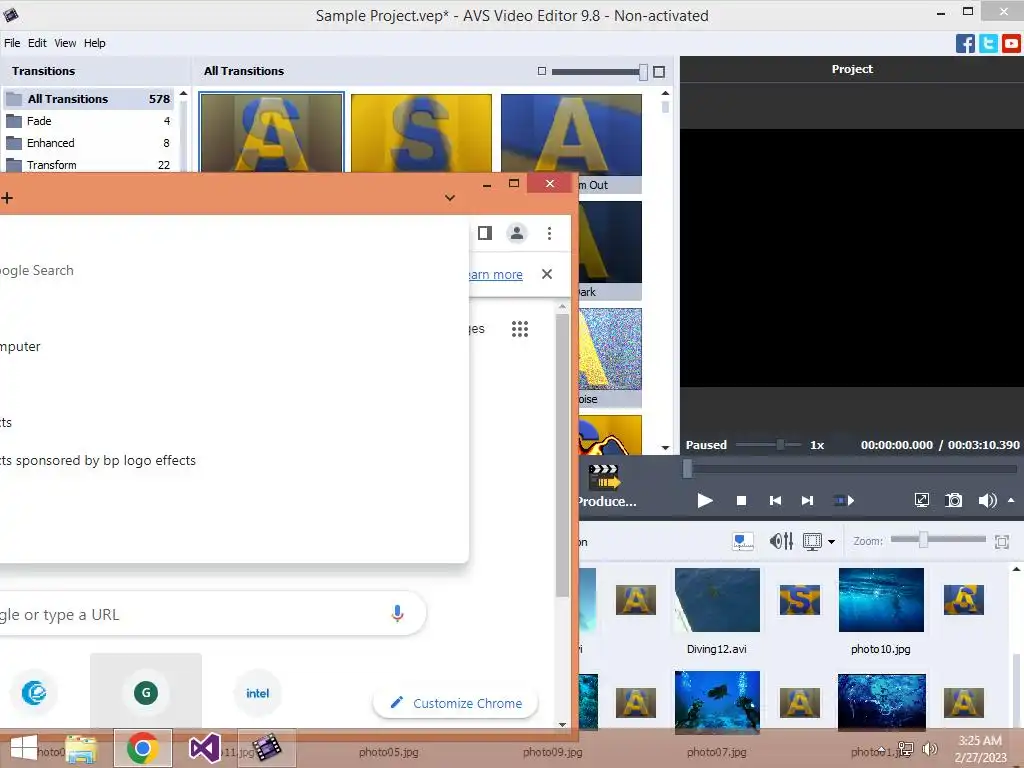Open the audio mixer icon on timeline toolbar
The image size is (1024, 768).
click(x=781, y=541)
